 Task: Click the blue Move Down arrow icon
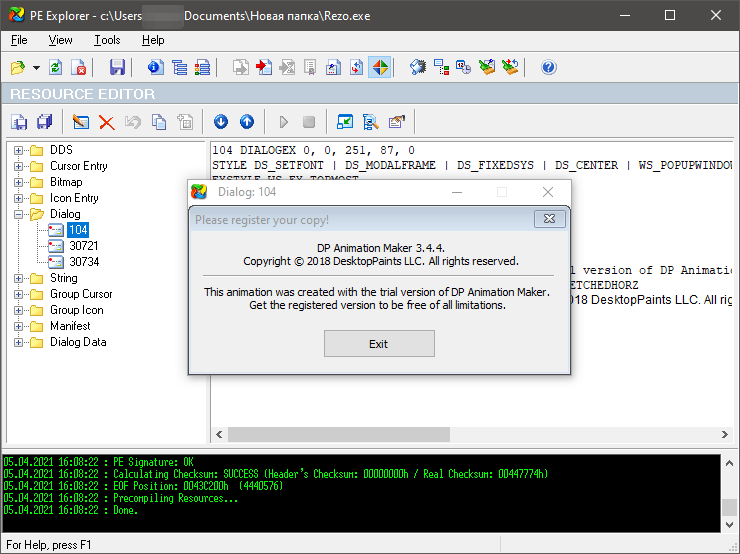coord(221,122)
